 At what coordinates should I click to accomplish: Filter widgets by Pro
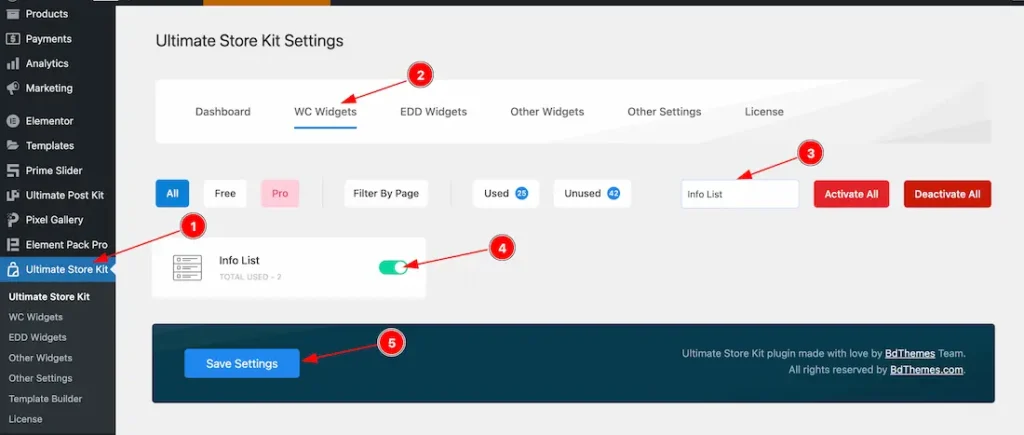280,193
